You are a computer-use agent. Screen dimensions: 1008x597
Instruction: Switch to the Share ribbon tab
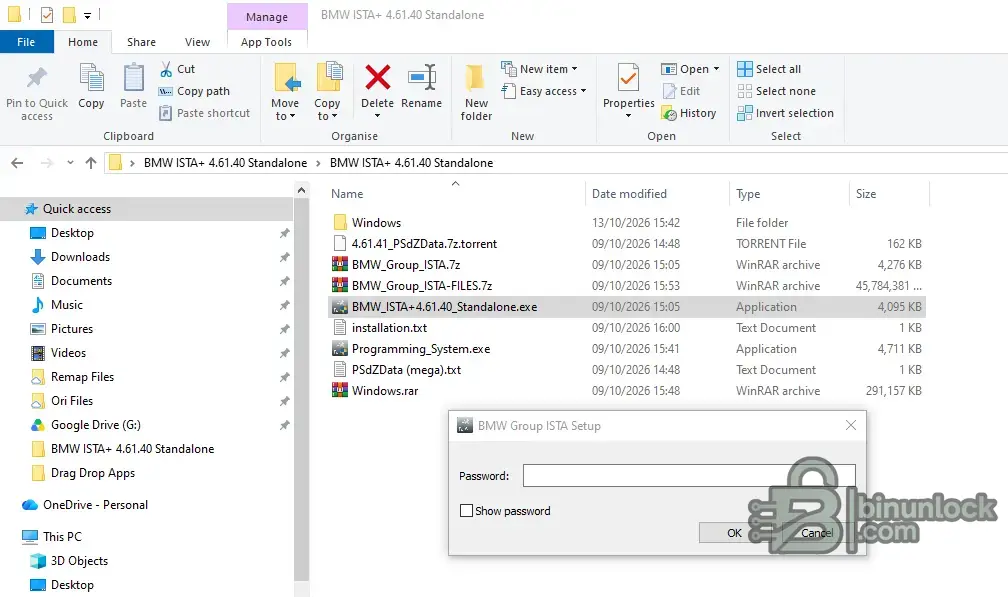(x=141, y=42)
